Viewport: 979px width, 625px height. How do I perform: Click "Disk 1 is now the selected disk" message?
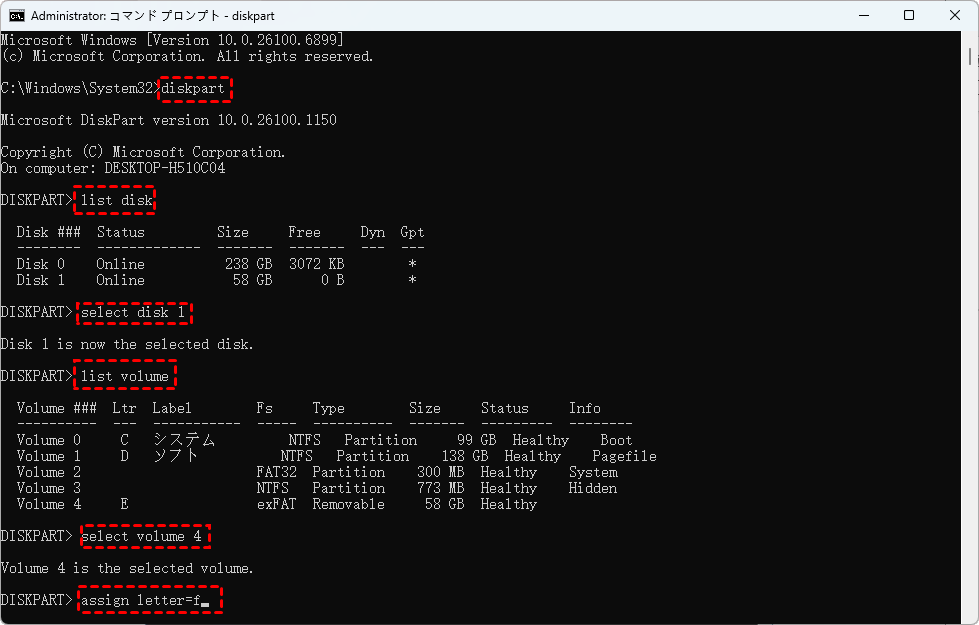coord(127,344)
